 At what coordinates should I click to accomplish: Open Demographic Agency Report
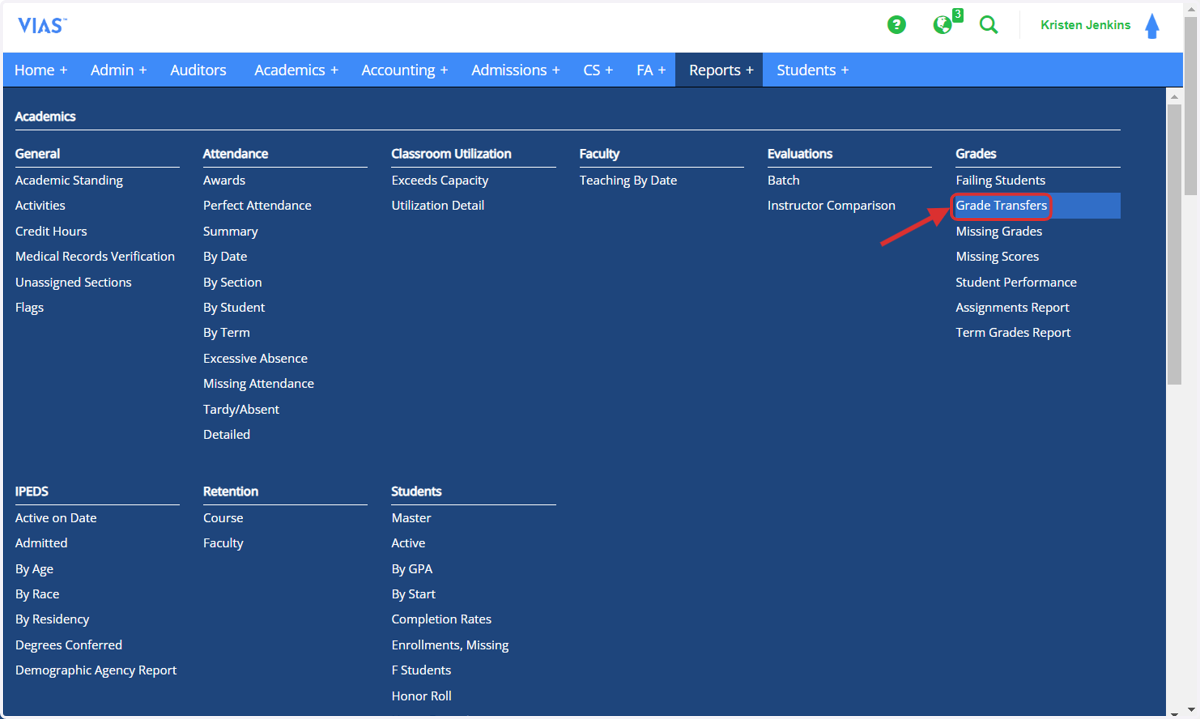click(x=96, y=670)
